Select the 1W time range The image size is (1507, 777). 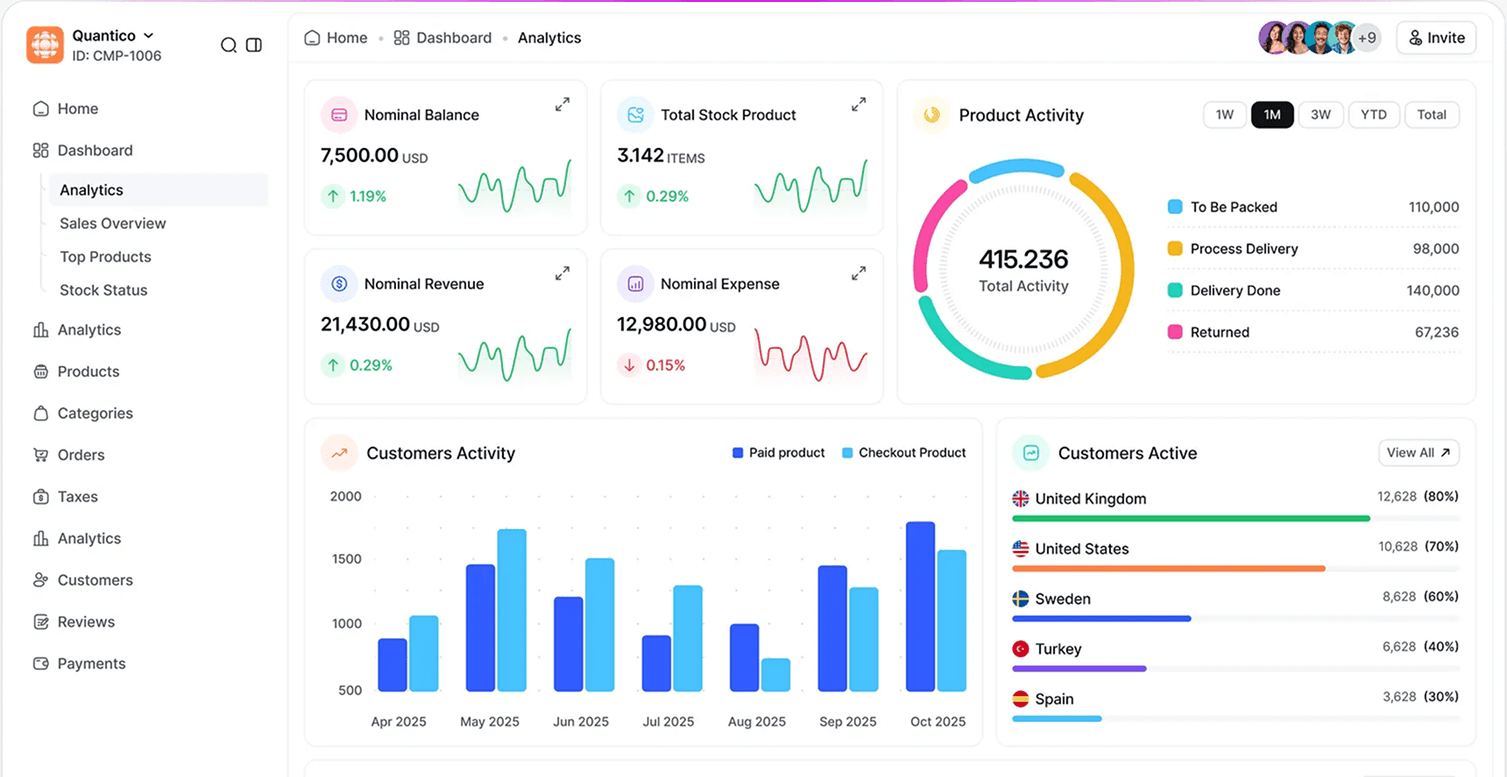click(x=1224, y=115)
